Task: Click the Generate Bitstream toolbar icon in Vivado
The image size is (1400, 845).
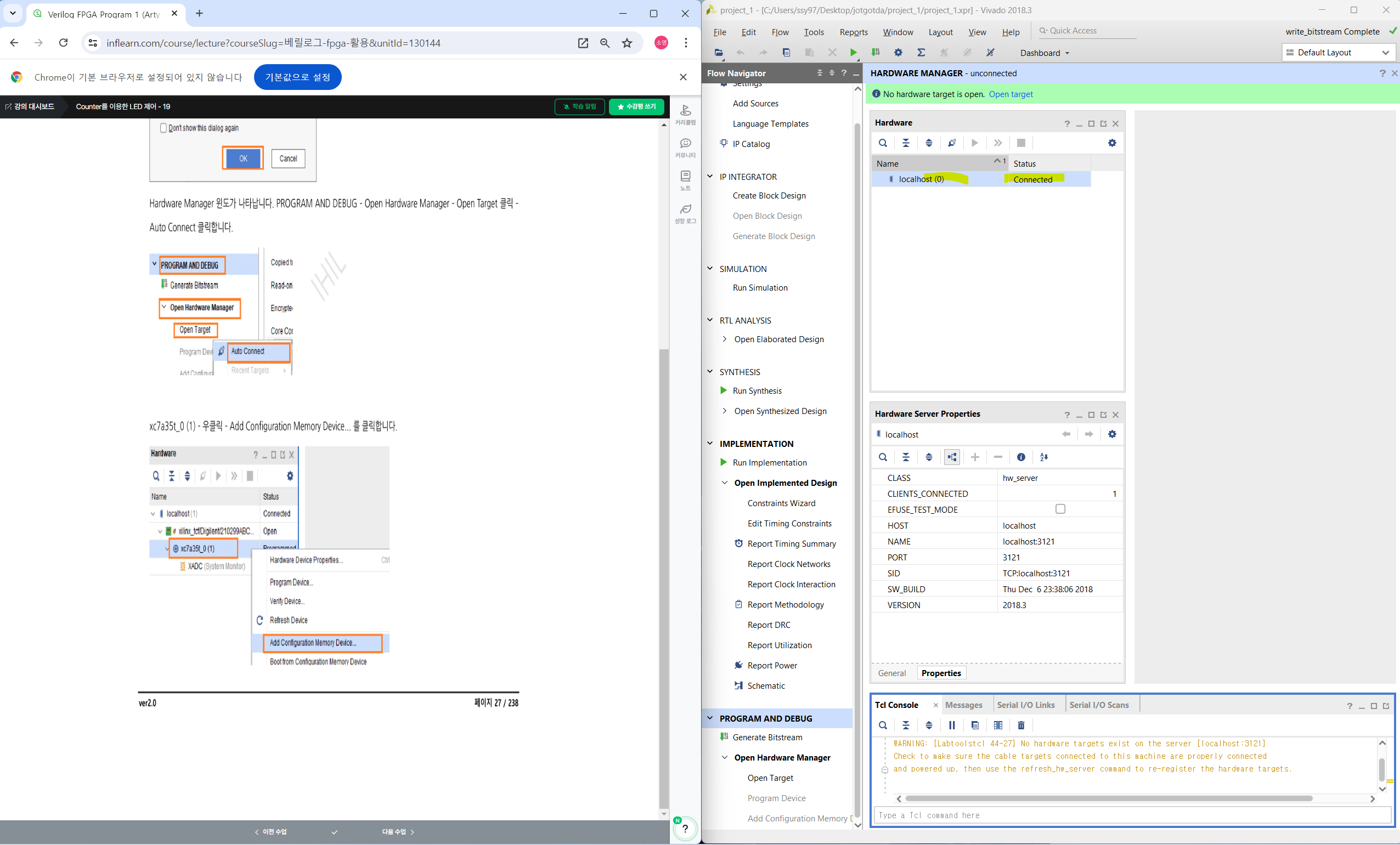Action: pyautogui.click(x=876, y=53)
